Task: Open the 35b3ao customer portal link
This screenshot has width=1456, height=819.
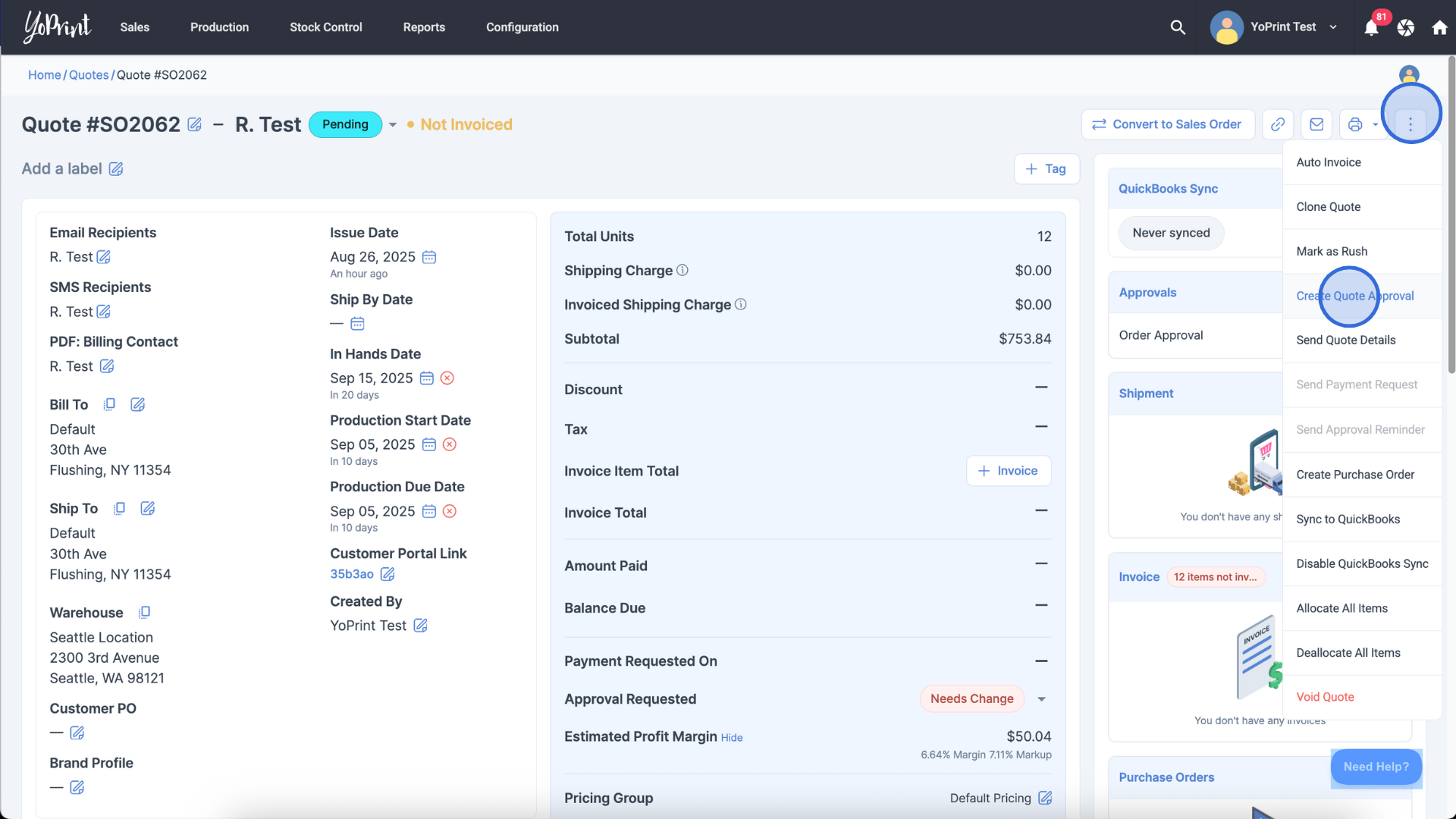Action: [x=351, y=574]
